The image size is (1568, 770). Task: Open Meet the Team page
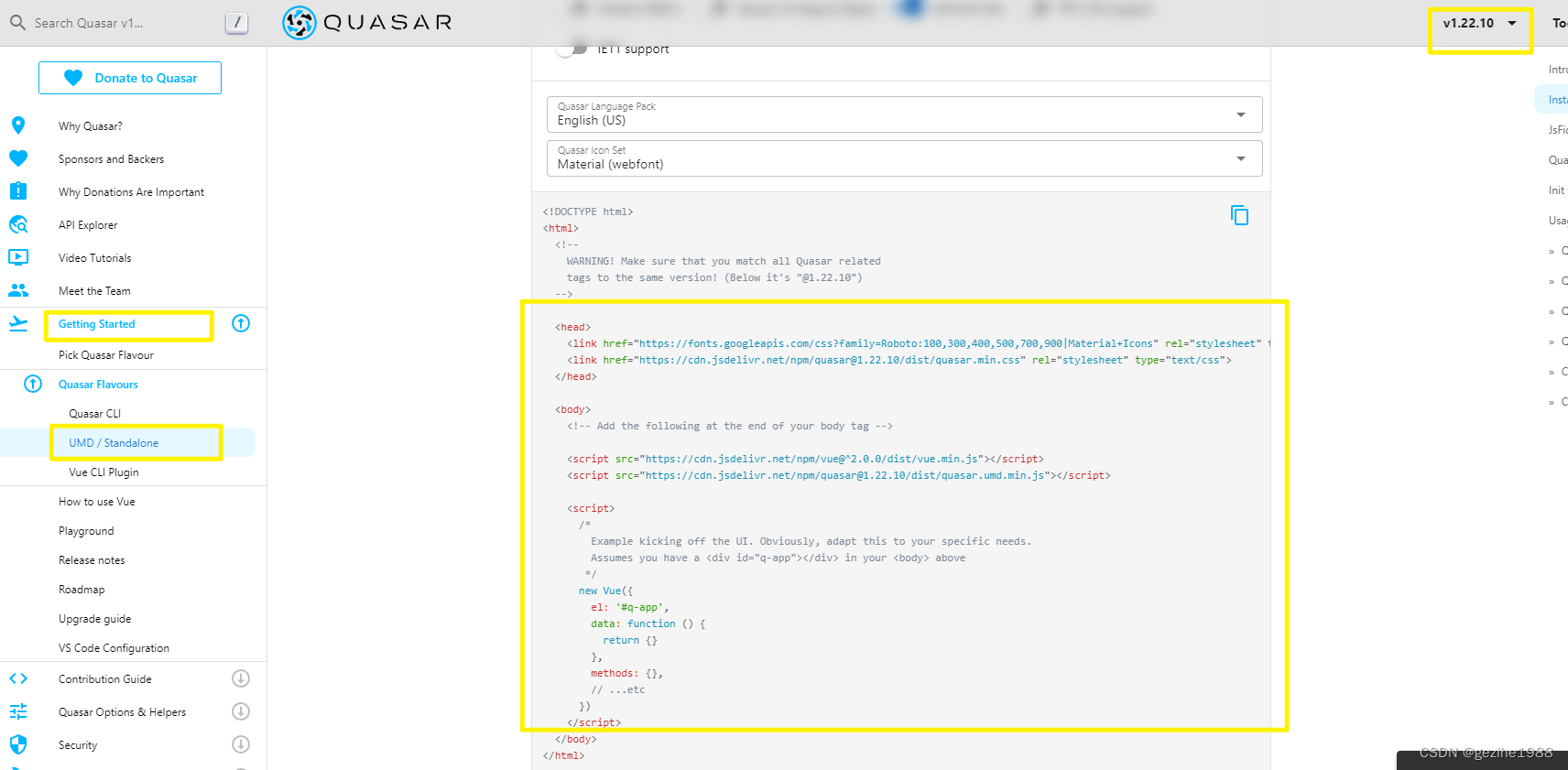pos(94,291)
